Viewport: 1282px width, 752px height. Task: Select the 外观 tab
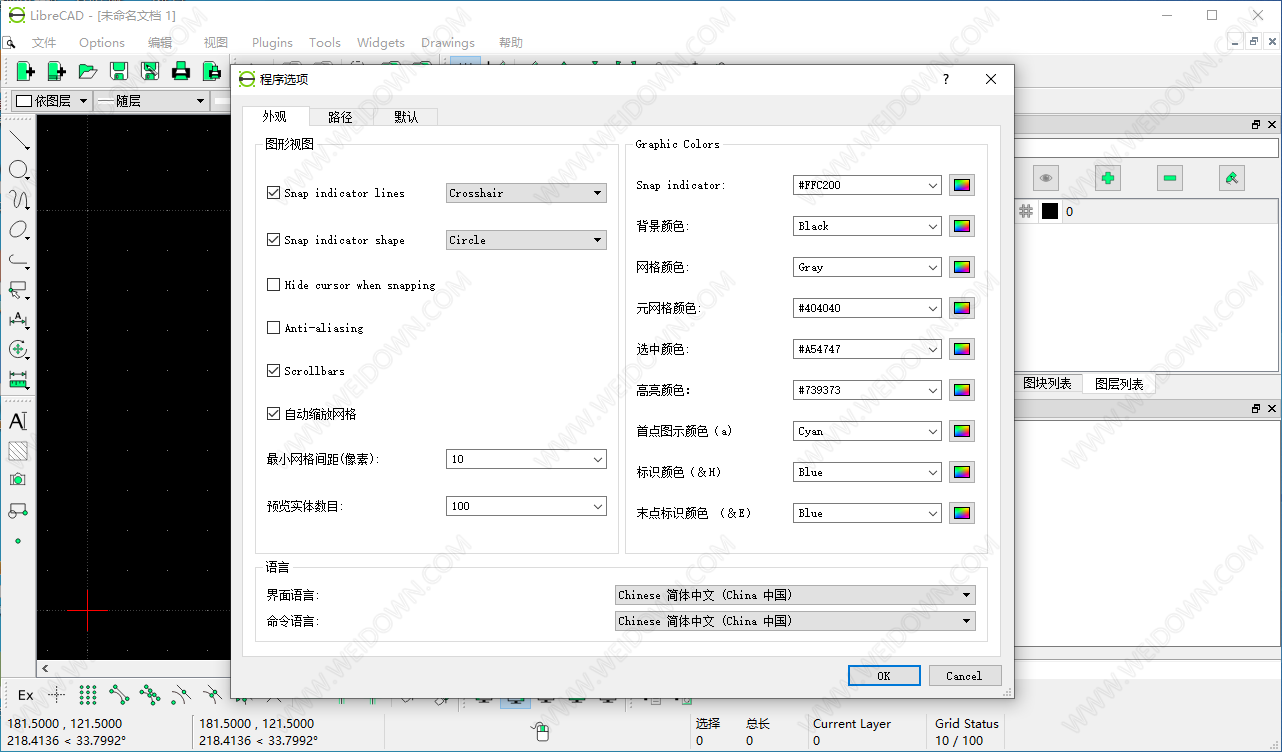[x=275, y=116]
